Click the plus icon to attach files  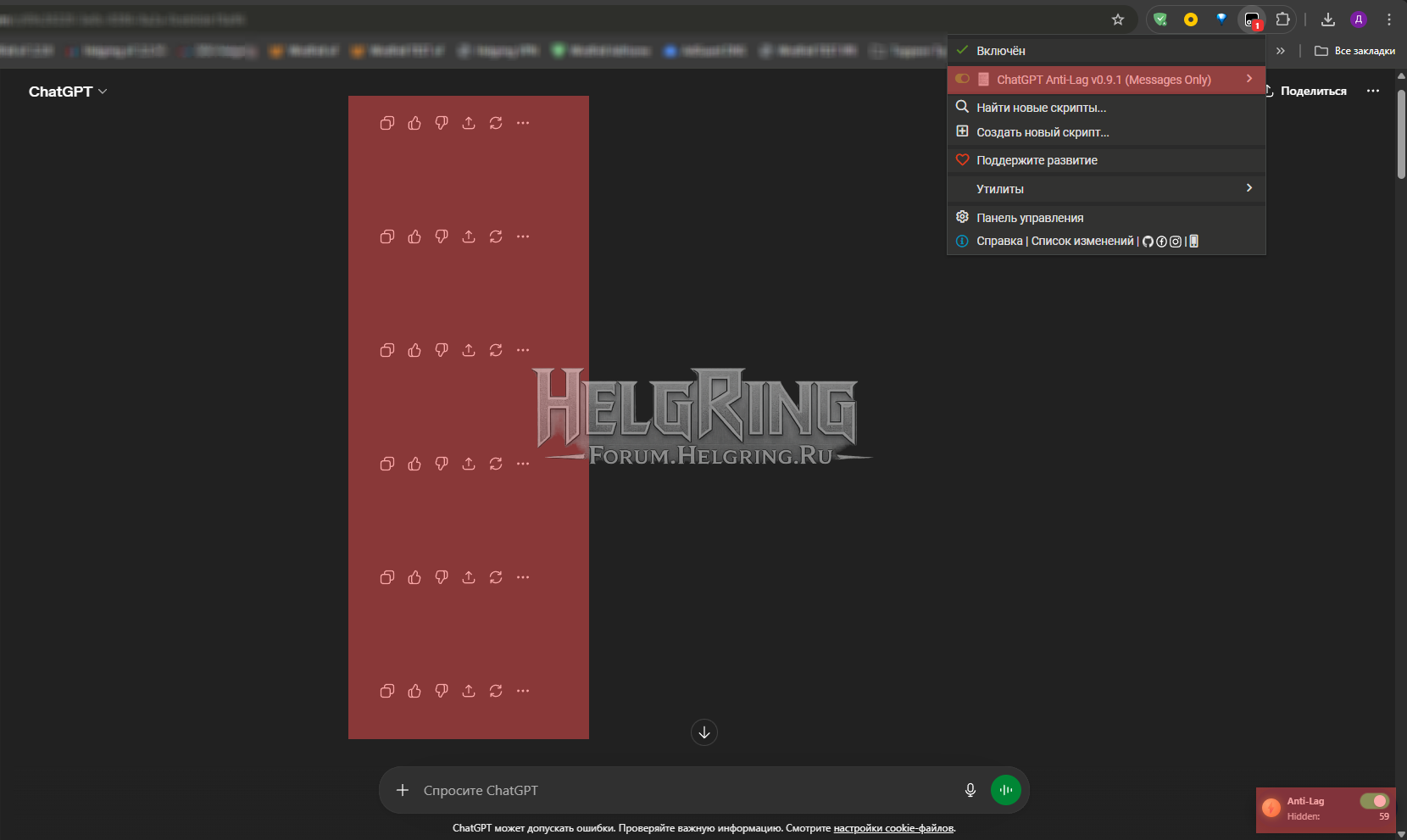click(x=403, y=790)
